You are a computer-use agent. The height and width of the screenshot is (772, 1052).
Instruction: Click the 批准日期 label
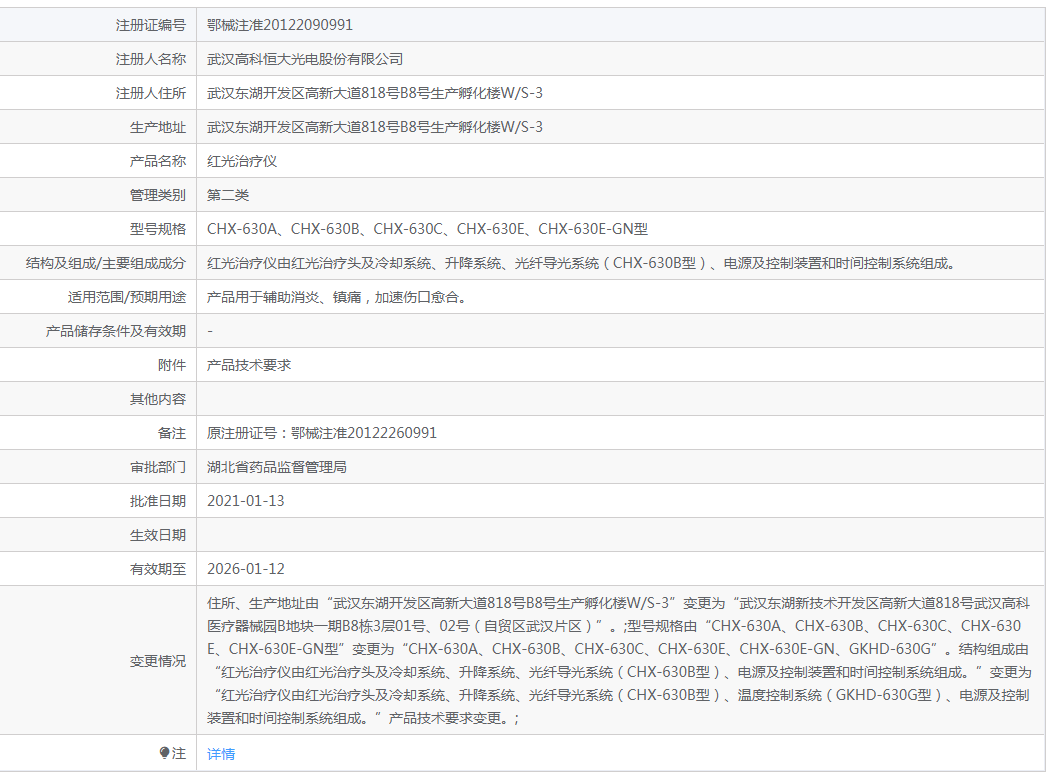[x=158, y=501]
